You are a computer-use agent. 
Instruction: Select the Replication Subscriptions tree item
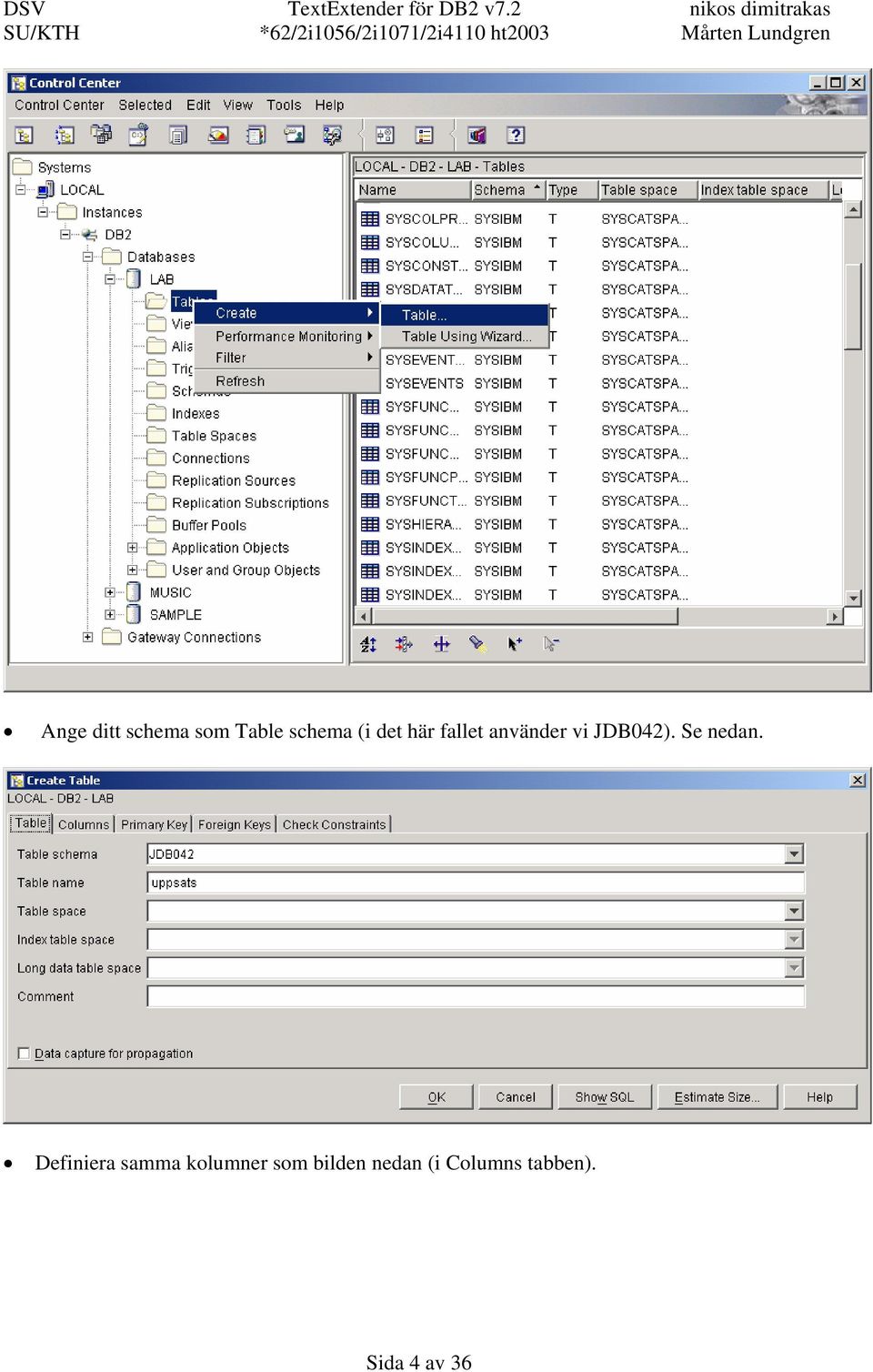pos(250,503)
